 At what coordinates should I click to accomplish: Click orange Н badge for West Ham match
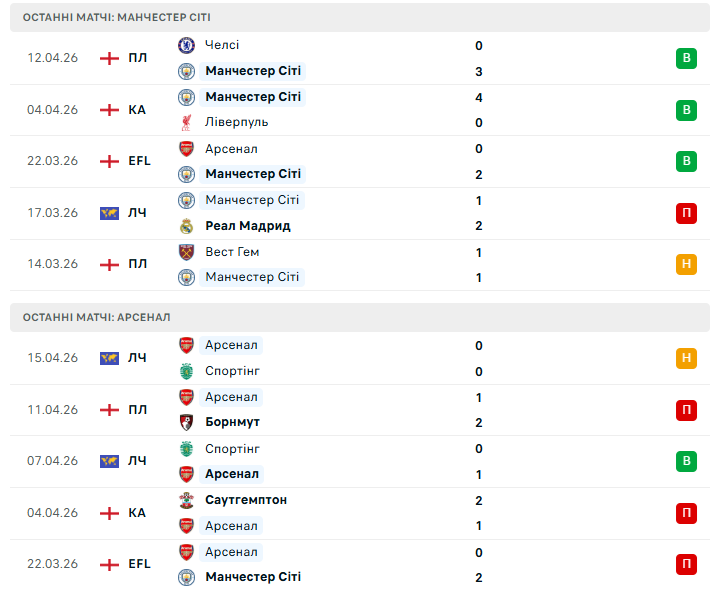click(686, 264)
